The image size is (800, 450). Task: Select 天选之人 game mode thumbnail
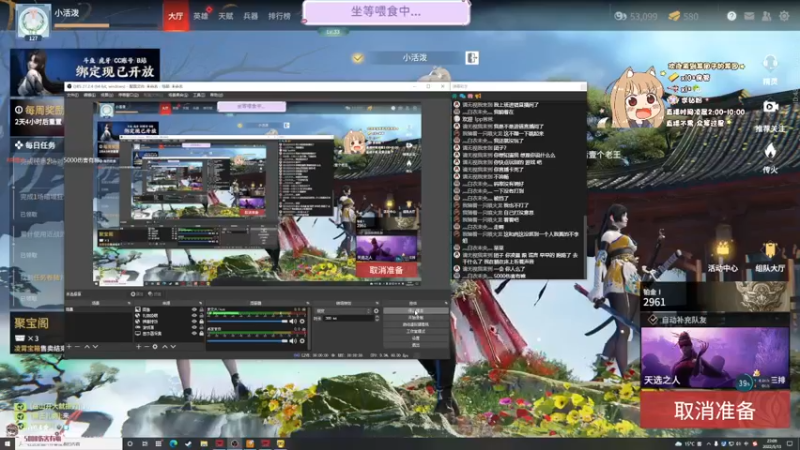pyautogui.click(x=715, y=358)
